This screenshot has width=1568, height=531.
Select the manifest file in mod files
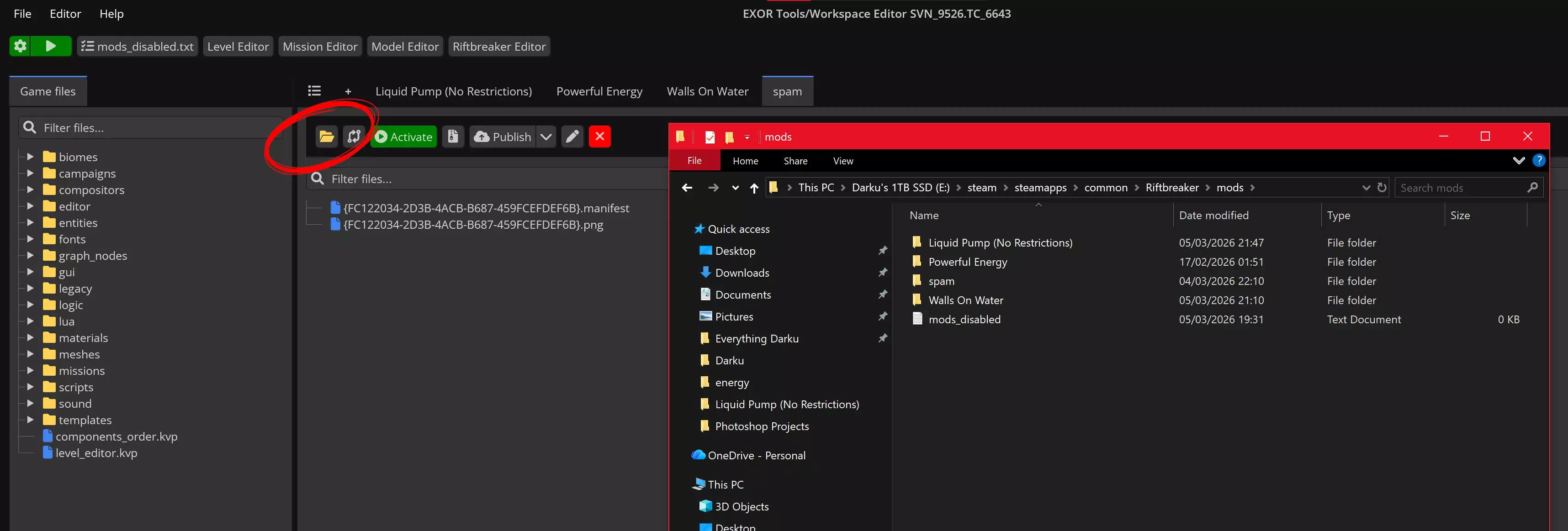click(486, 208)
